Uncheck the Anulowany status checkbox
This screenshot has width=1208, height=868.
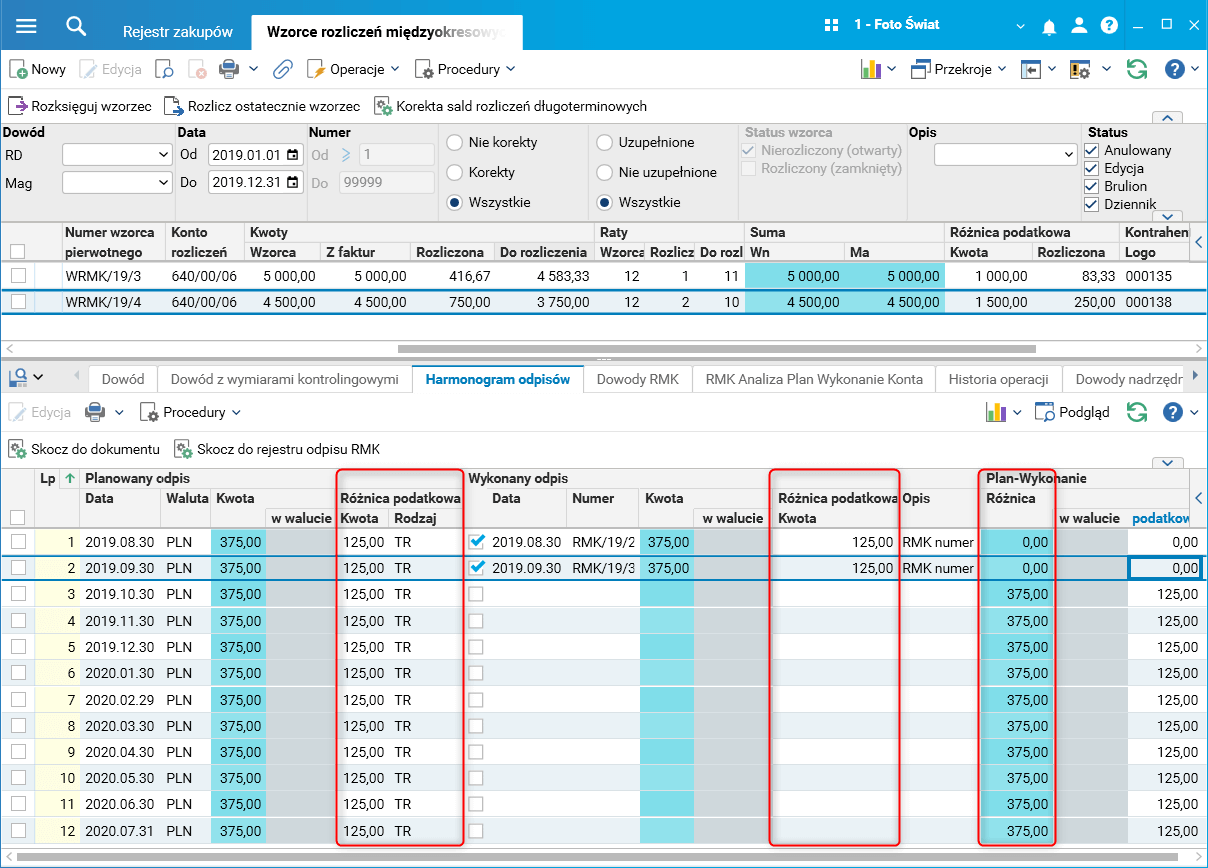(1092, 150)
